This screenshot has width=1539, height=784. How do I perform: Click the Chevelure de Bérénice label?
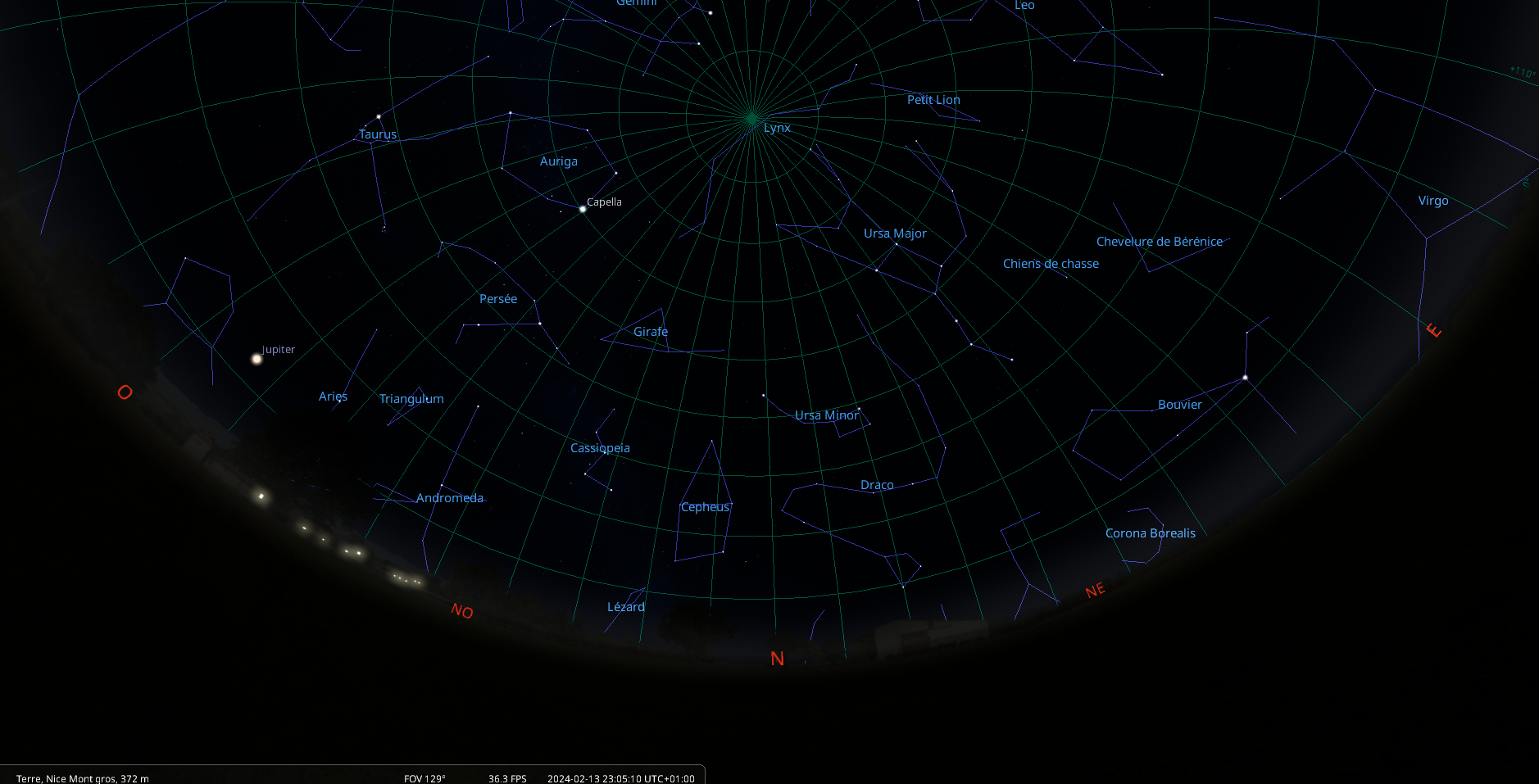tap(1159, 242)
